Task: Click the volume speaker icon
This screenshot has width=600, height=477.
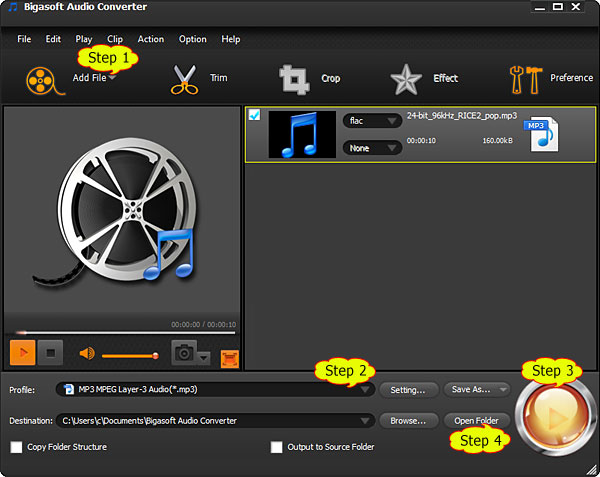Action: pyautogui.click(x=87, y=353)
